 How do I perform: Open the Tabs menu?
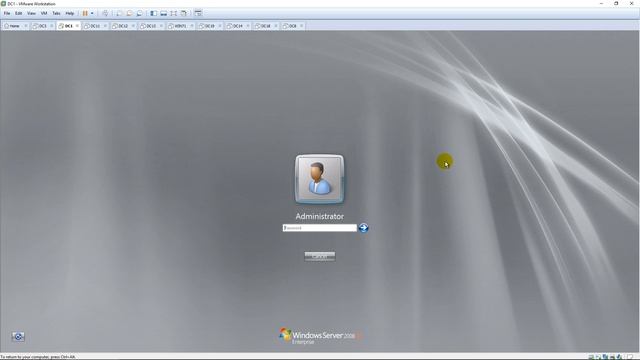(x=56, y=13)
